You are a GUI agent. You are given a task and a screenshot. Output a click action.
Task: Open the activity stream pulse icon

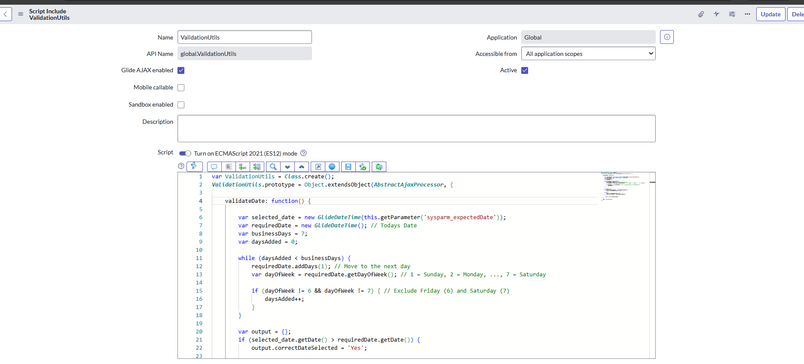[716, 14]
